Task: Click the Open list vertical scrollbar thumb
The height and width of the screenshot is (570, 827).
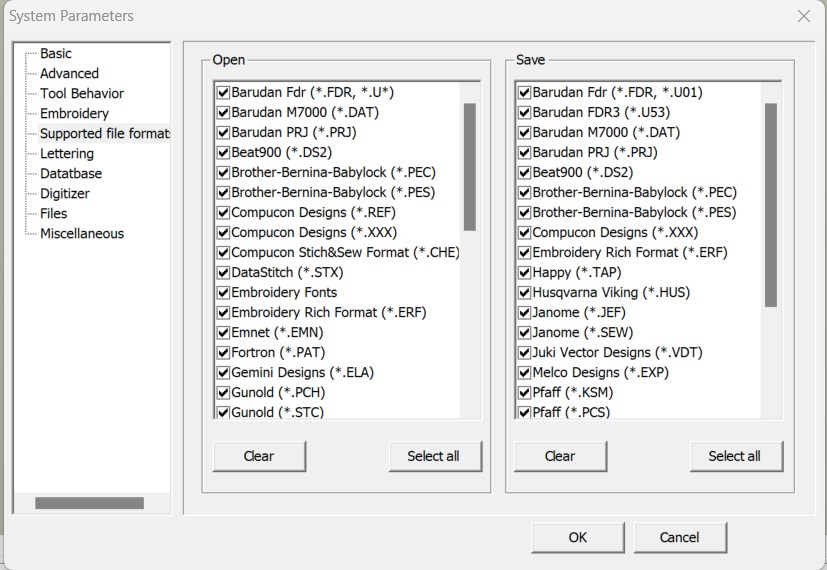Action: (470, 167)
